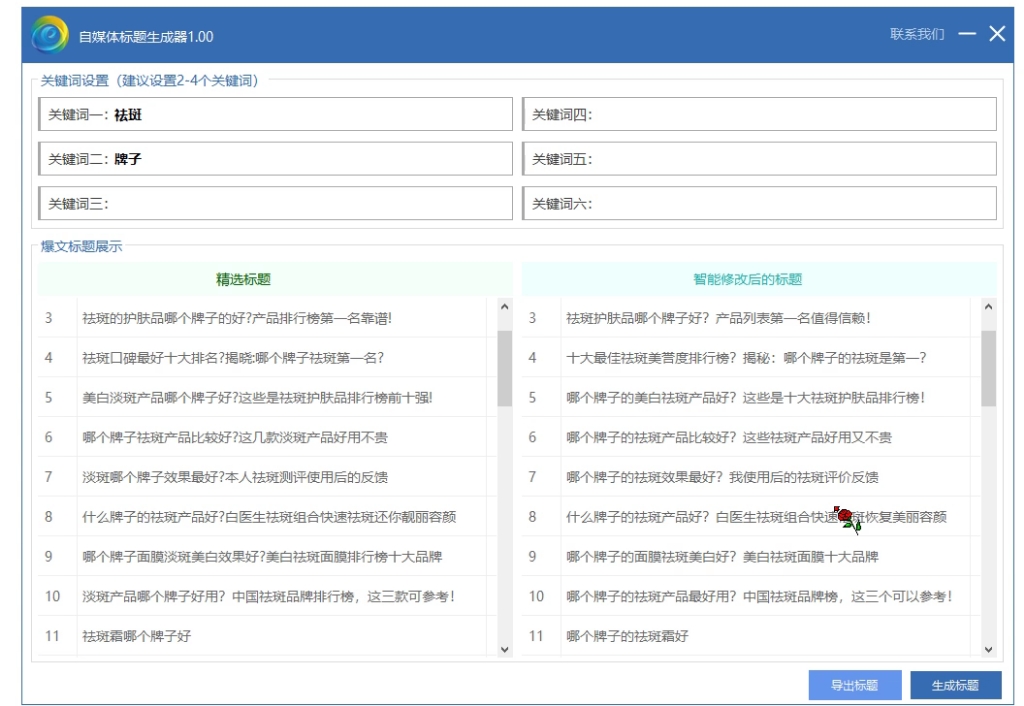
Task: Select row 8 mentioning 白医生 in the right list
Action: tap(760, 515)
